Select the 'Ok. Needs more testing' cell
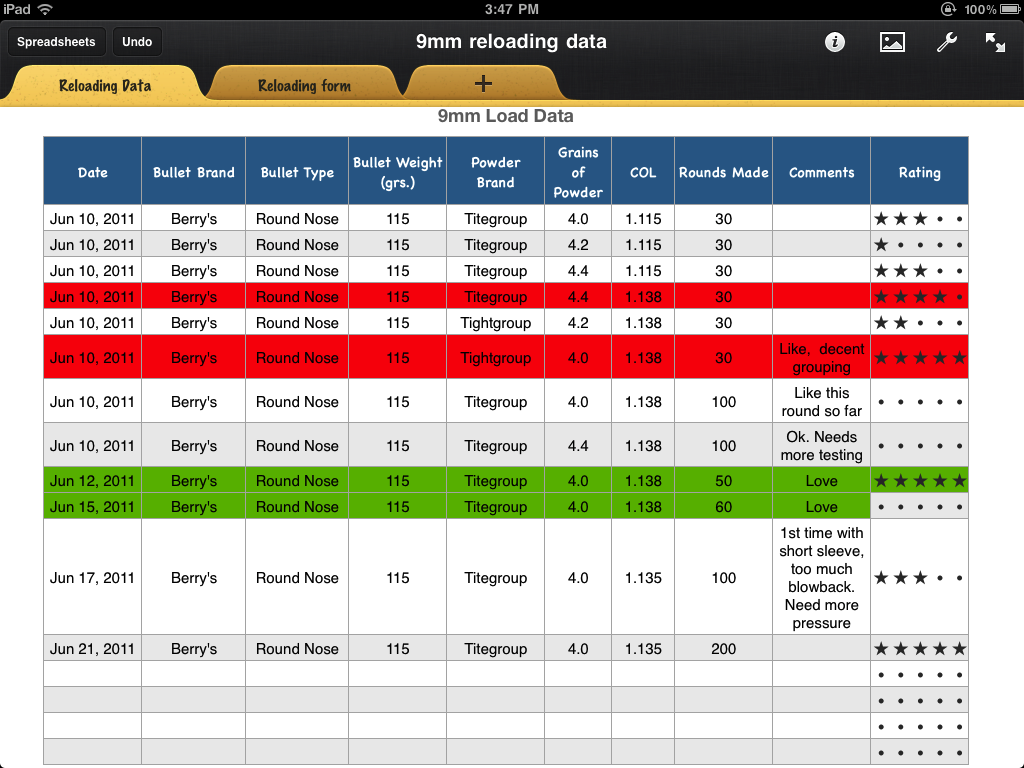This screenshot has width=1024, height=768. tap(822, 445)
